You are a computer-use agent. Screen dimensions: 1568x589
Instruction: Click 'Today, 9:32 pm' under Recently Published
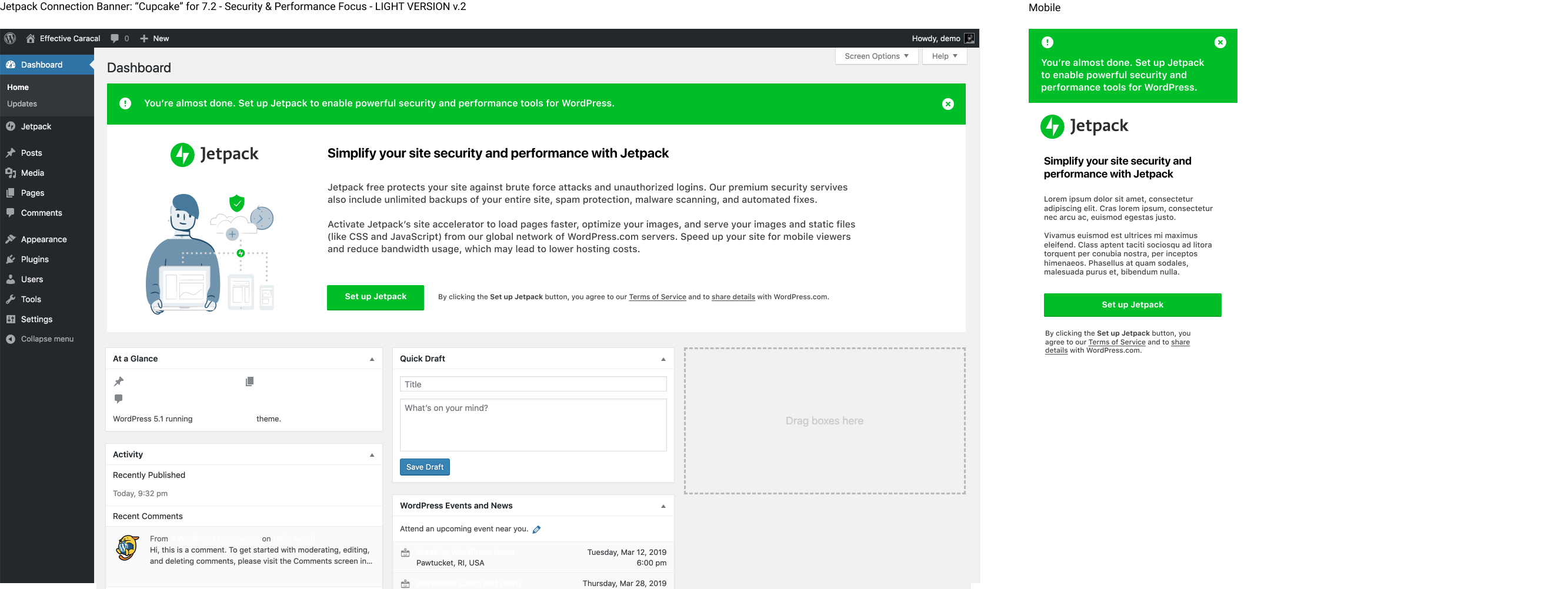pos(140,493)
